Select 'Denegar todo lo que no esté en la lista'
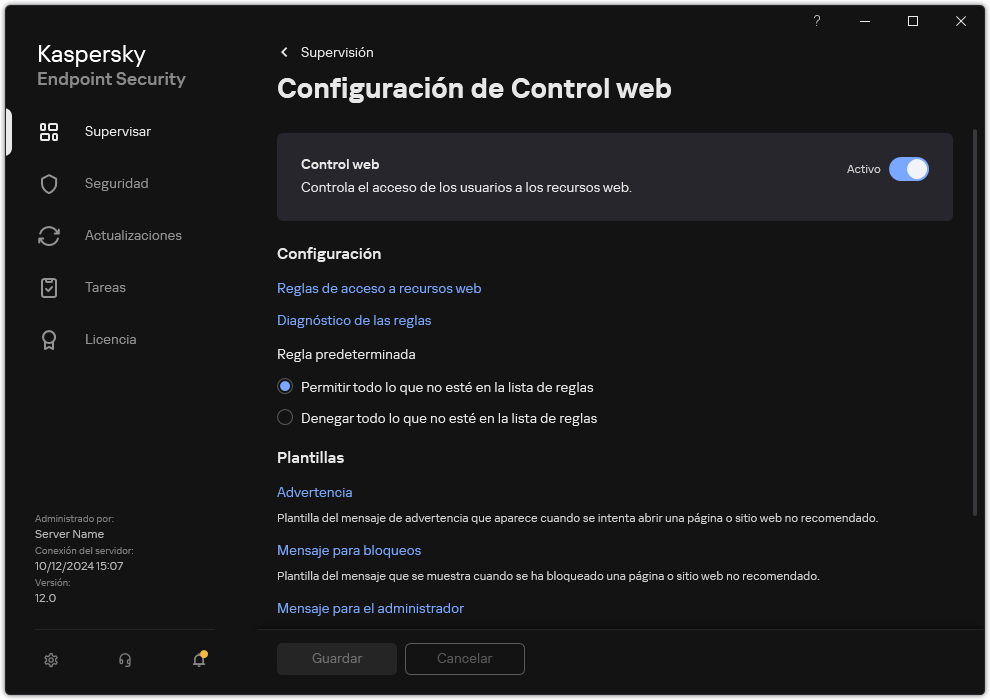Viewport: 990px width, 700px height. (285, 418)
